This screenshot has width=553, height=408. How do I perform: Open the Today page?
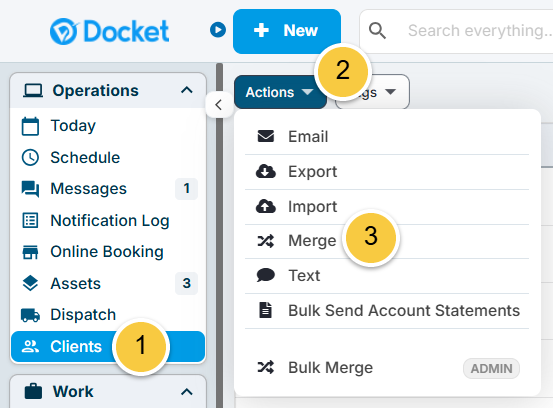[x=73, y=126]
